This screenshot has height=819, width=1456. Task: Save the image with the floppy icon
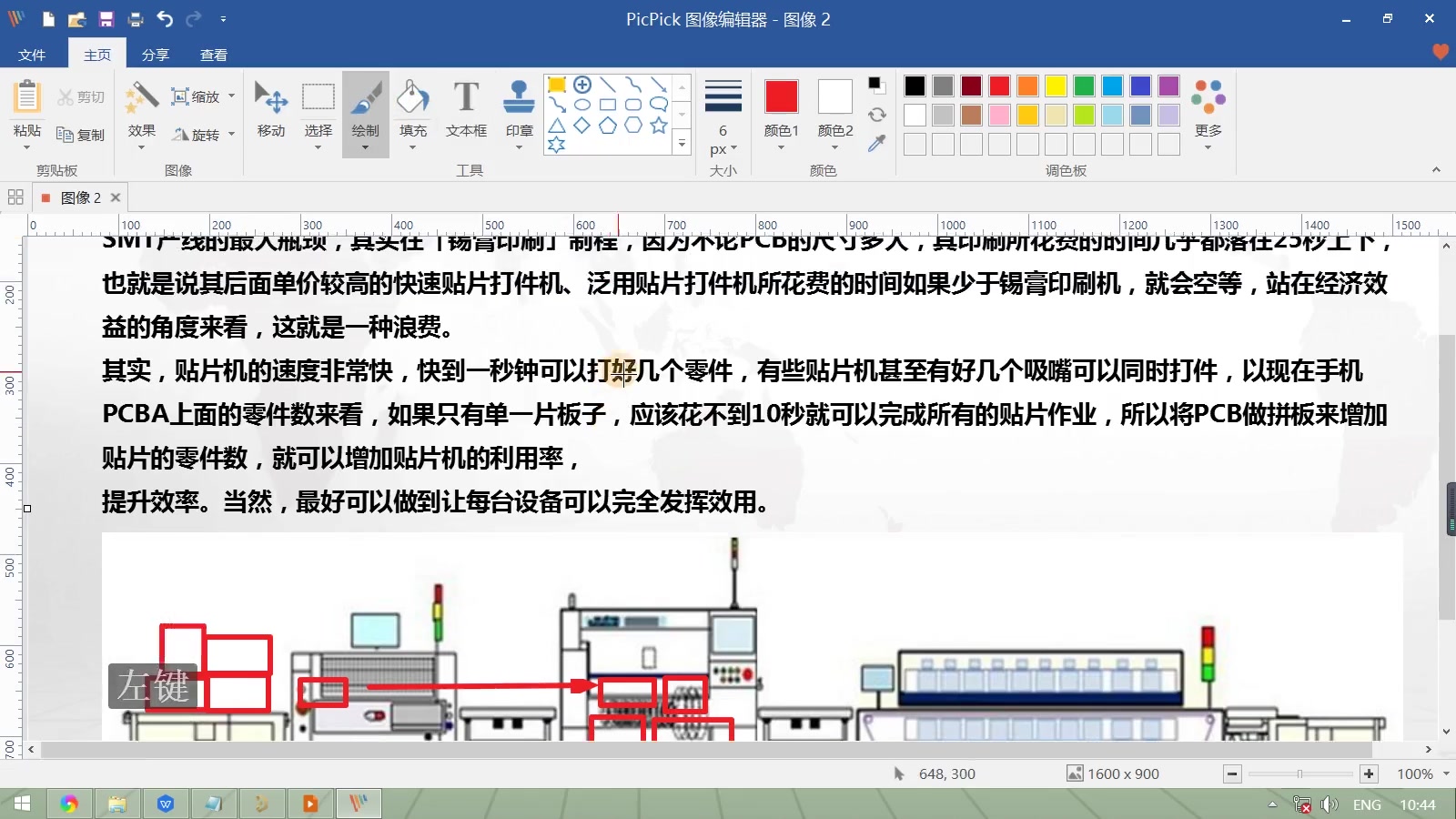(106, 19)
